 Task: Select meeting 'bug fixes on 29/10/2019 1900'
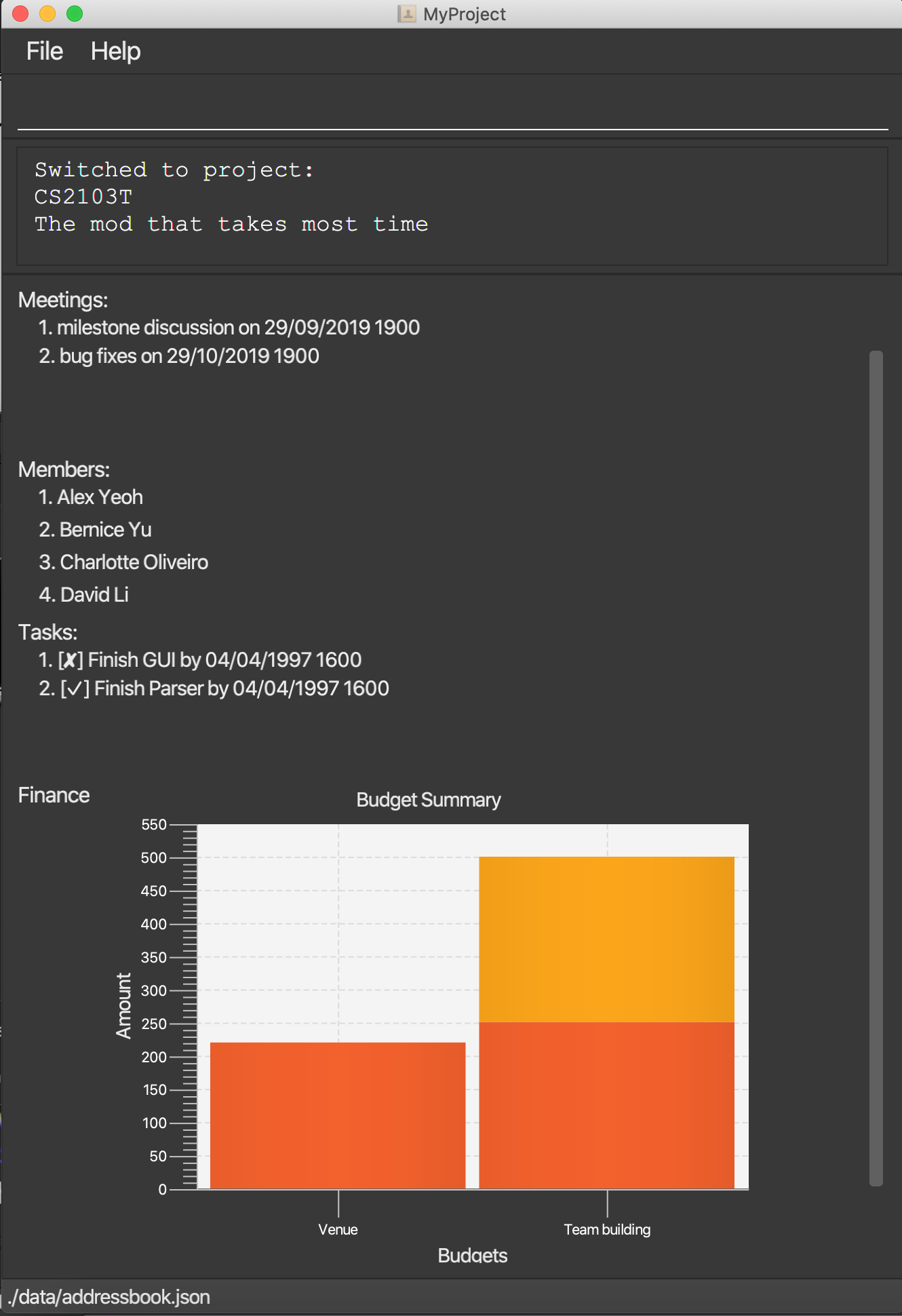[x=178, y=356]
